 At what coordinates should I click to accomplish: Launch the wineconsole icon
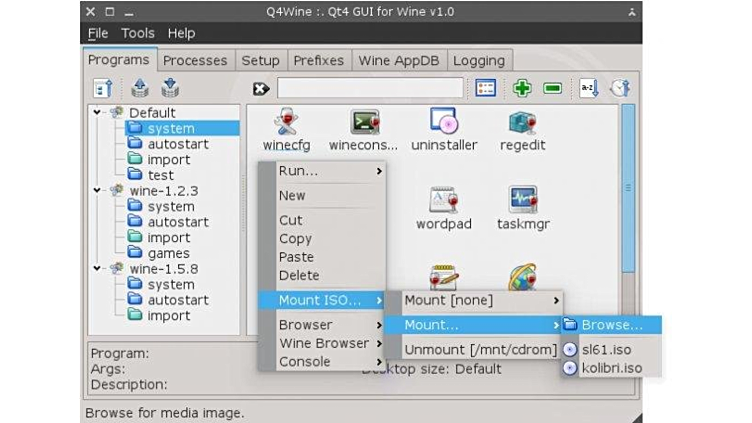pos(364,123)
